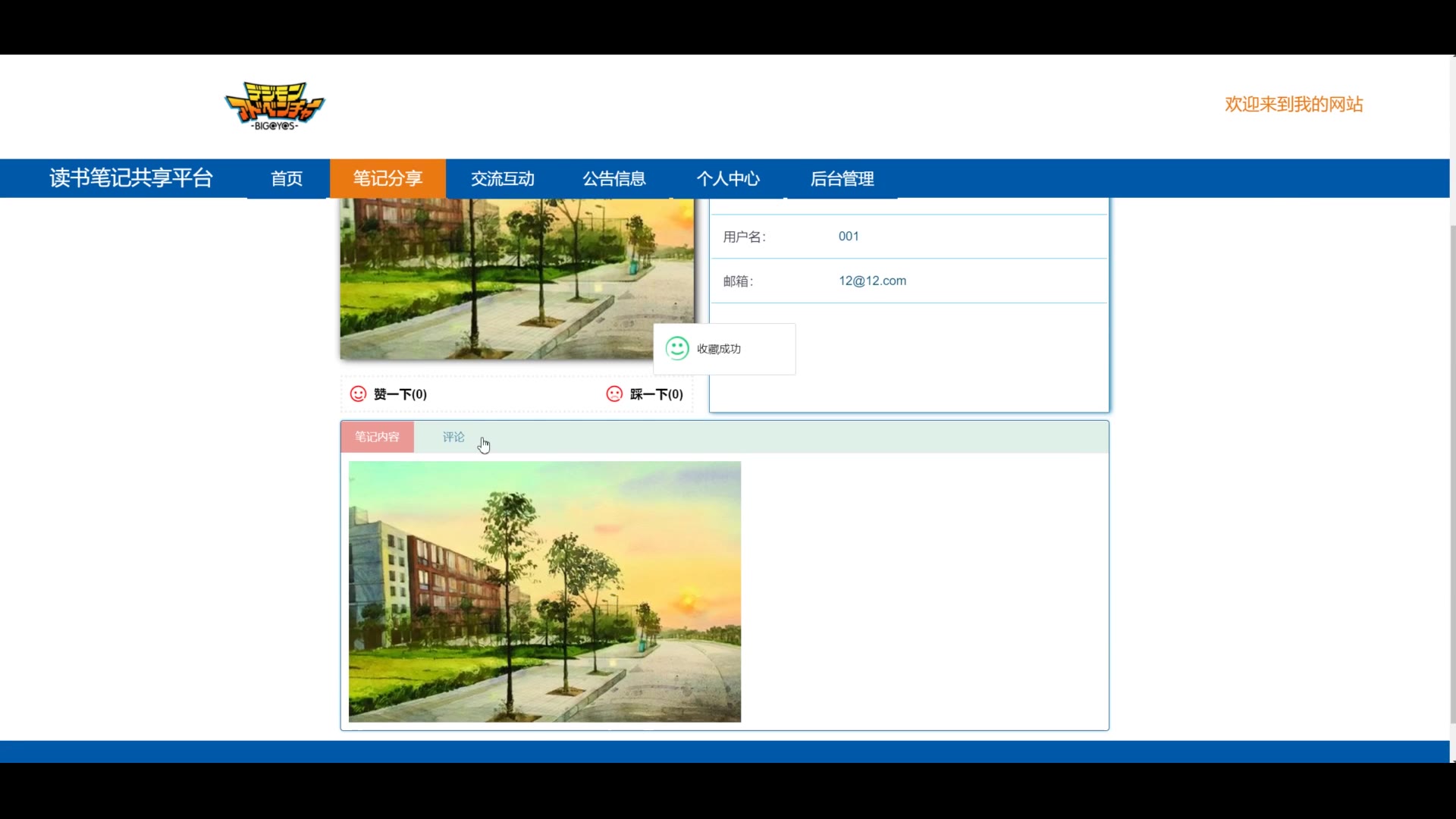The height and width of the screenshot is (819, 1456).
Task: Click the red smiley like icon
Action: tap(358, 394)
